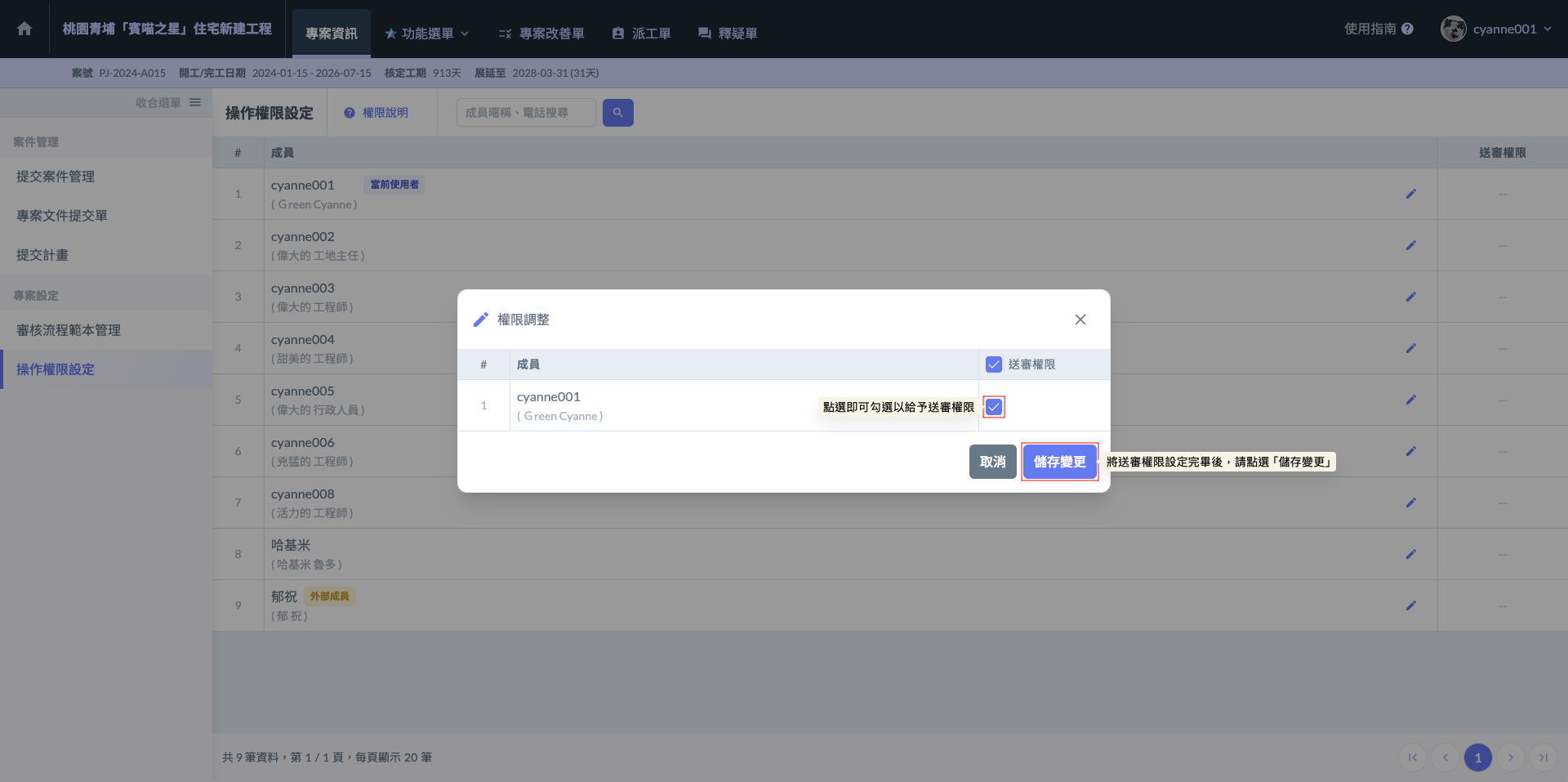The height and width of the screenshot is (782, 1568).
Task: Edit permissions for cyanne005 row pencil
Action: 1410,400
